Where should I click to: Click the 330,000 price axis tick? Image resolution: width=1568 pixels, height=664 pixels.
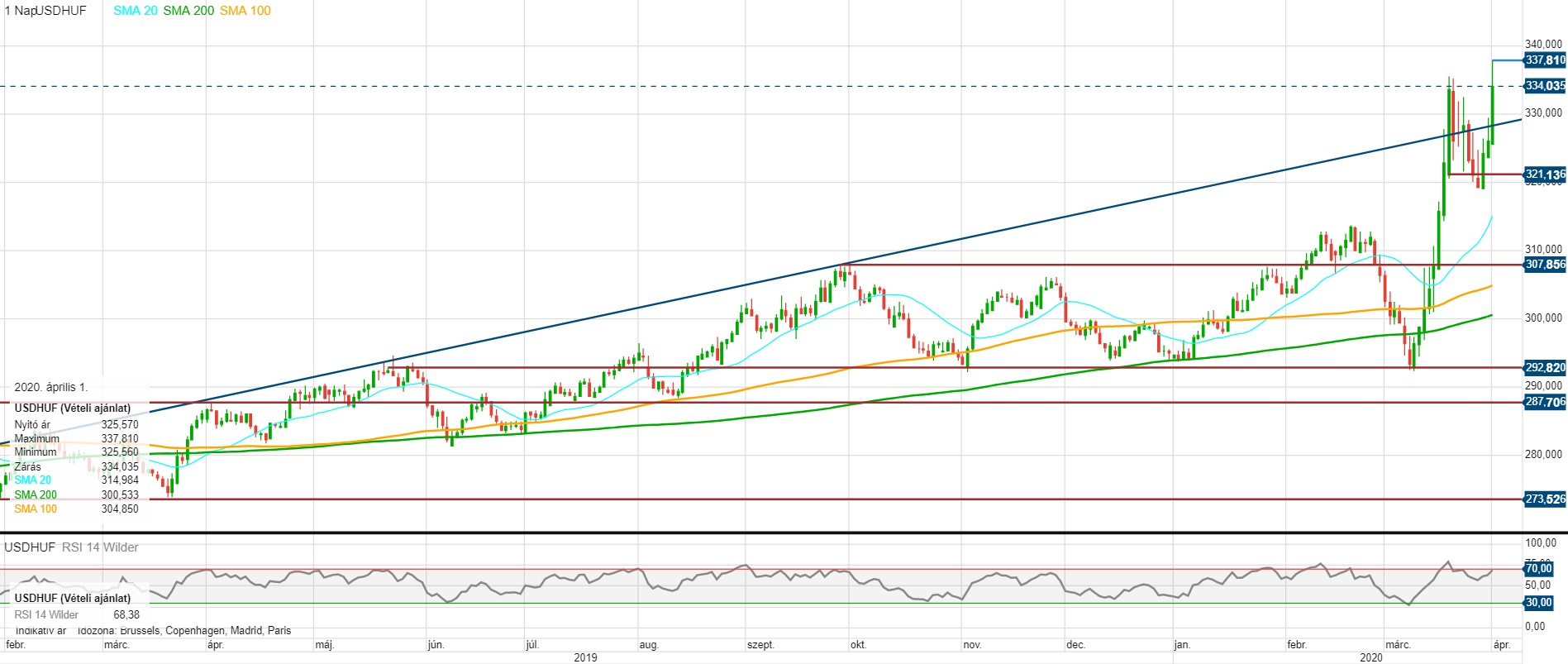[1543, 113]
